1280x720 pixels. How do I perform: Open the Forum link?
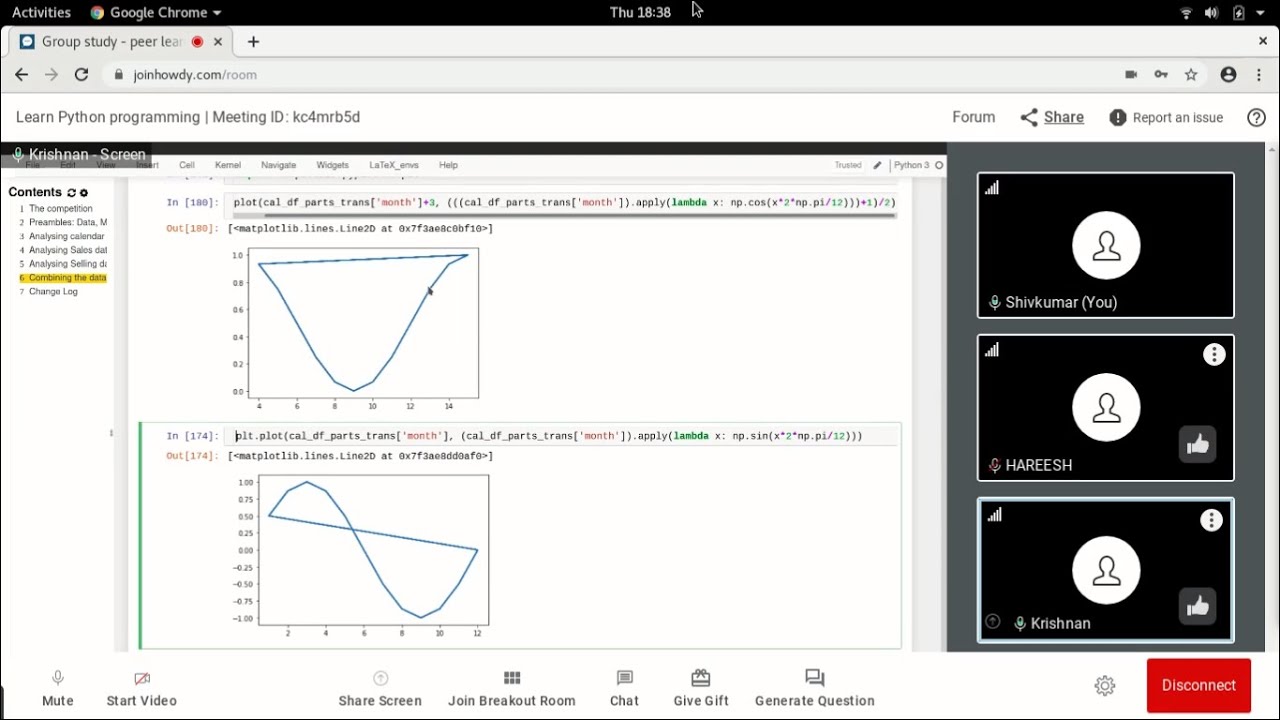(973, 117)
